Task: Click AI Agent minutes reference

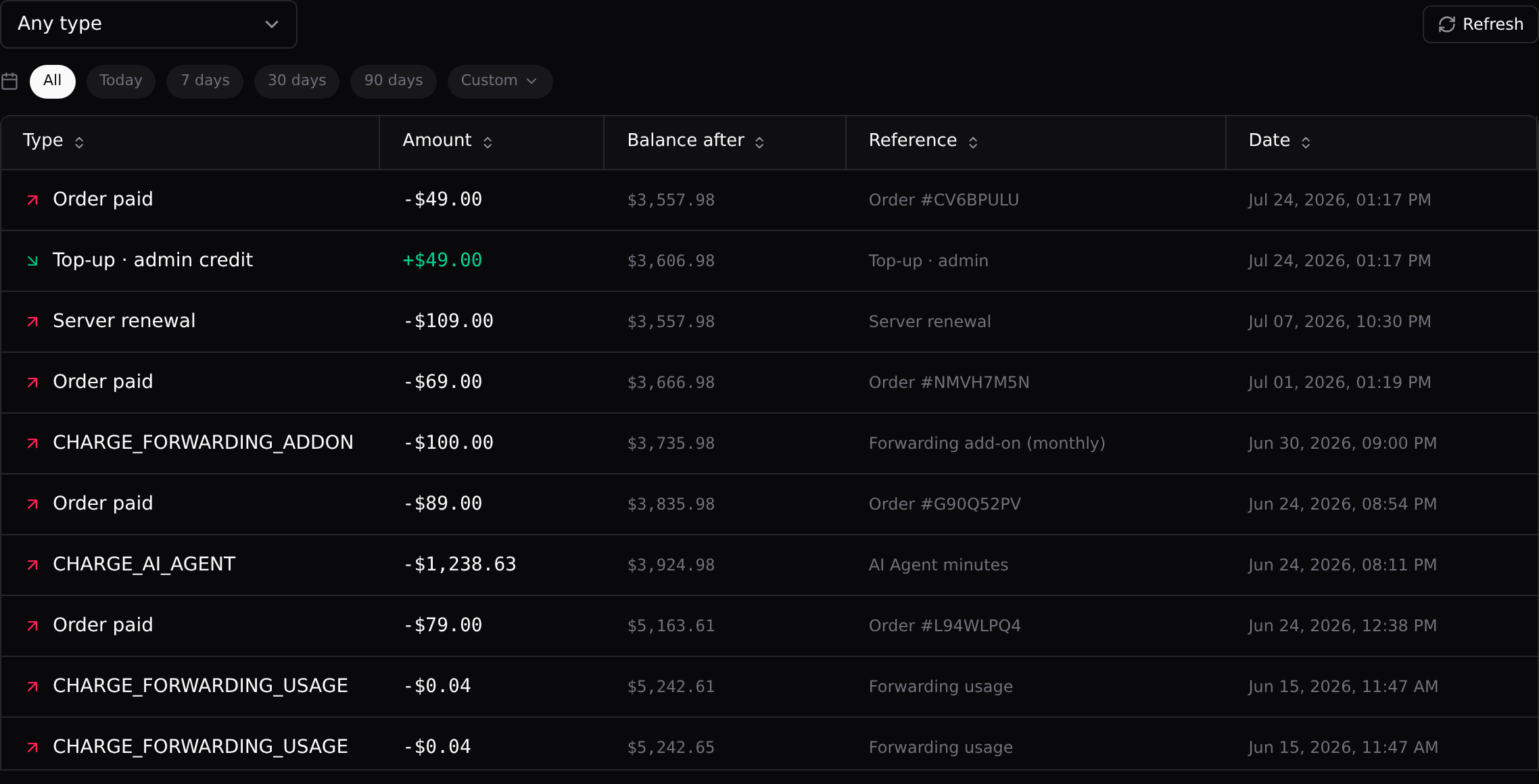Action: [938, 565]
